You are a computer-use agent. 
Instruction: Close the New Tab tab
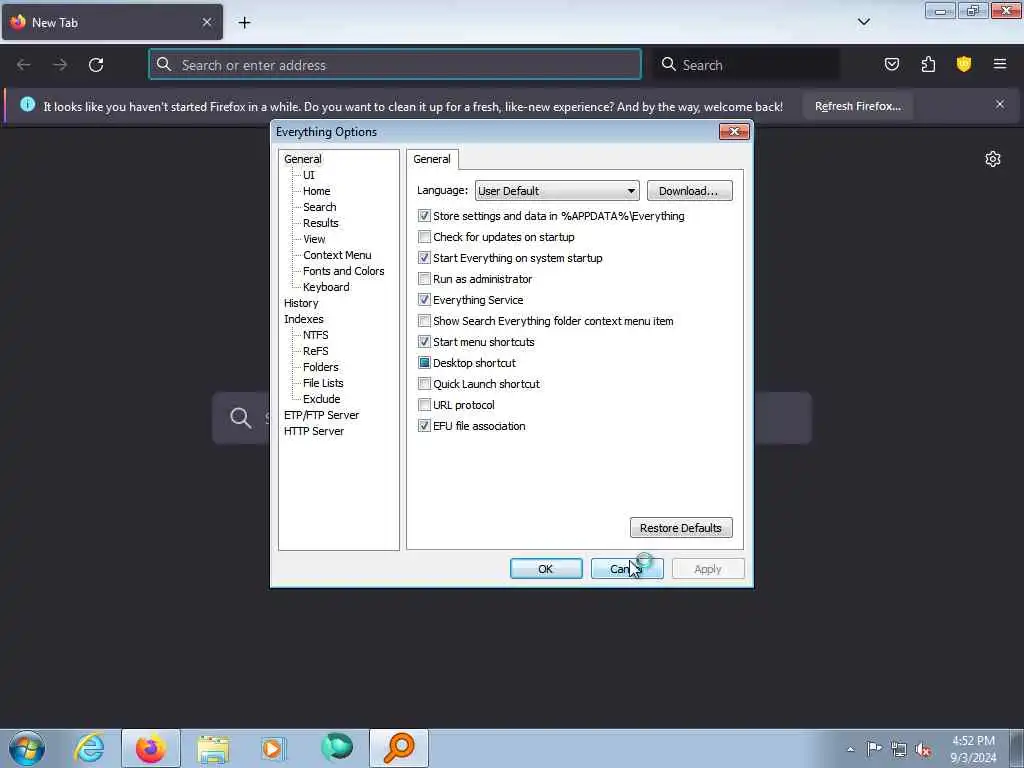[206, 22]
